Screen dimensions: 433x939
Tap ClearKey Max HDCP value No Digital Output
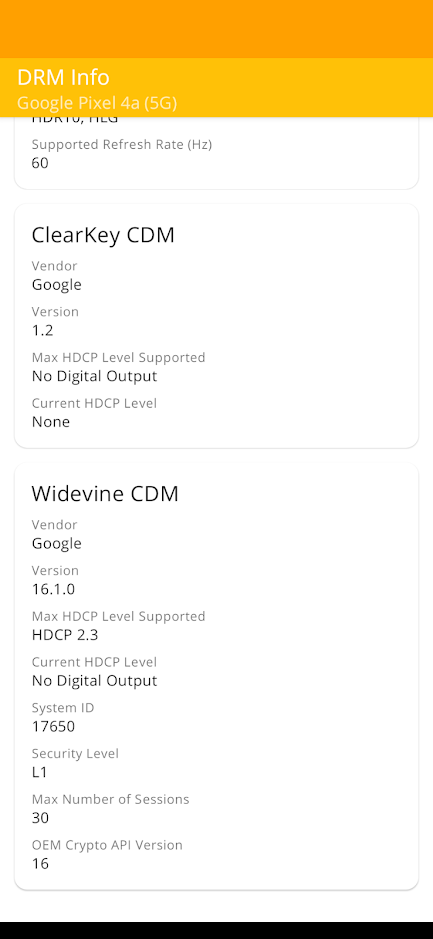94,376
